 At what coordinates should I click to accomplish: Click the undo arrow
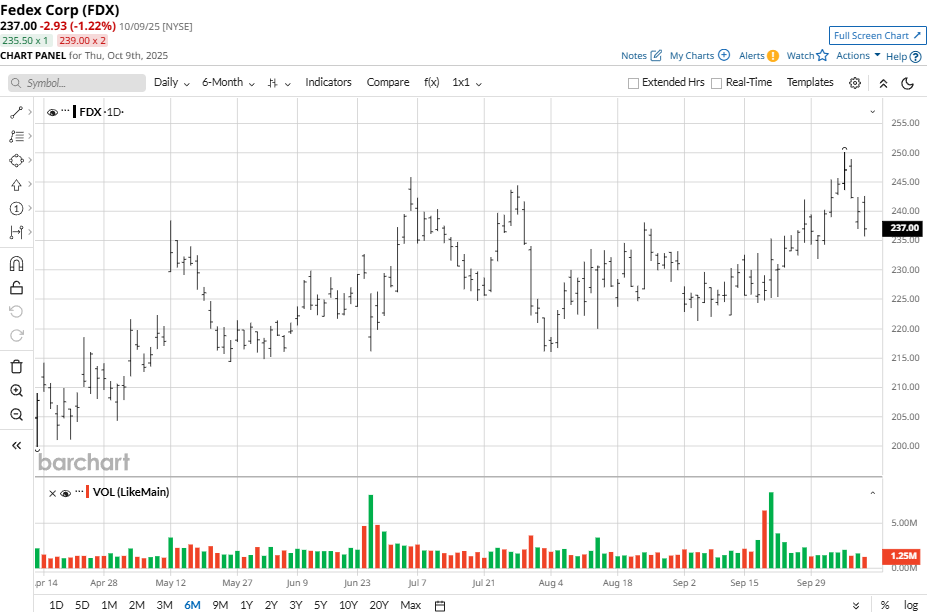16,311
